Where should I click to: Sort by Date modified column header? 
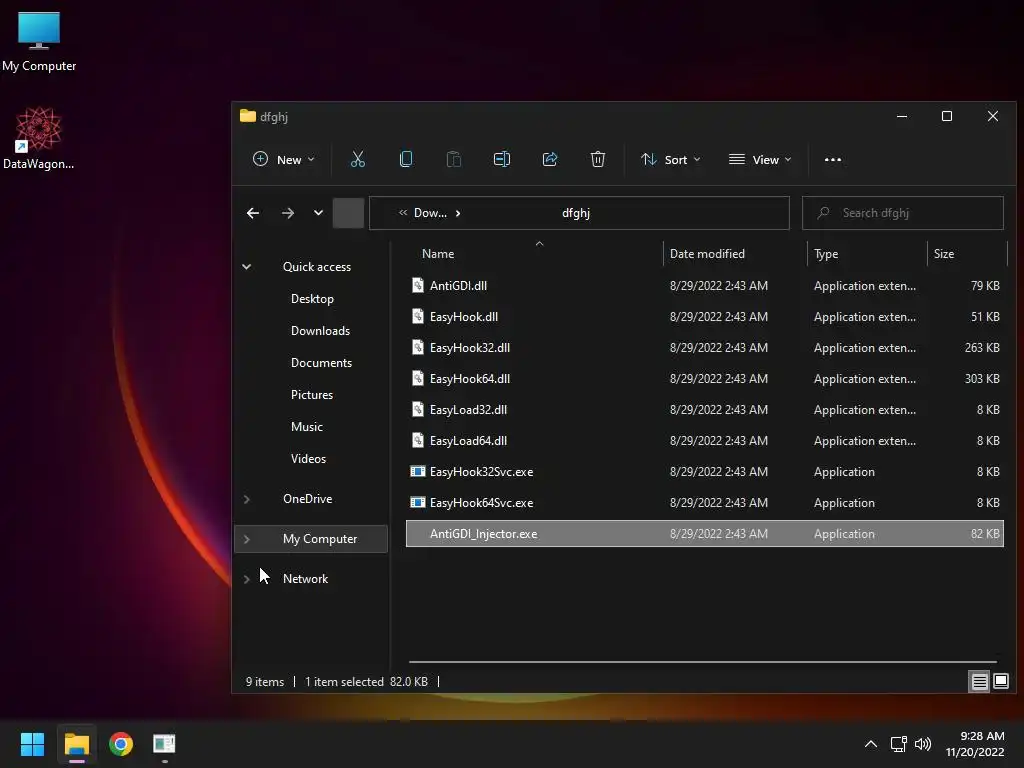click(707, 254)
